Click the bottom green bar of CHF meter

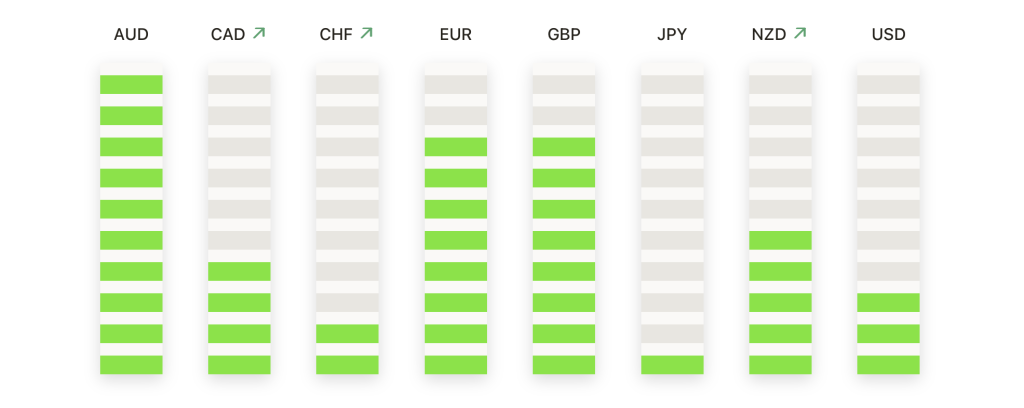point(347,365)
